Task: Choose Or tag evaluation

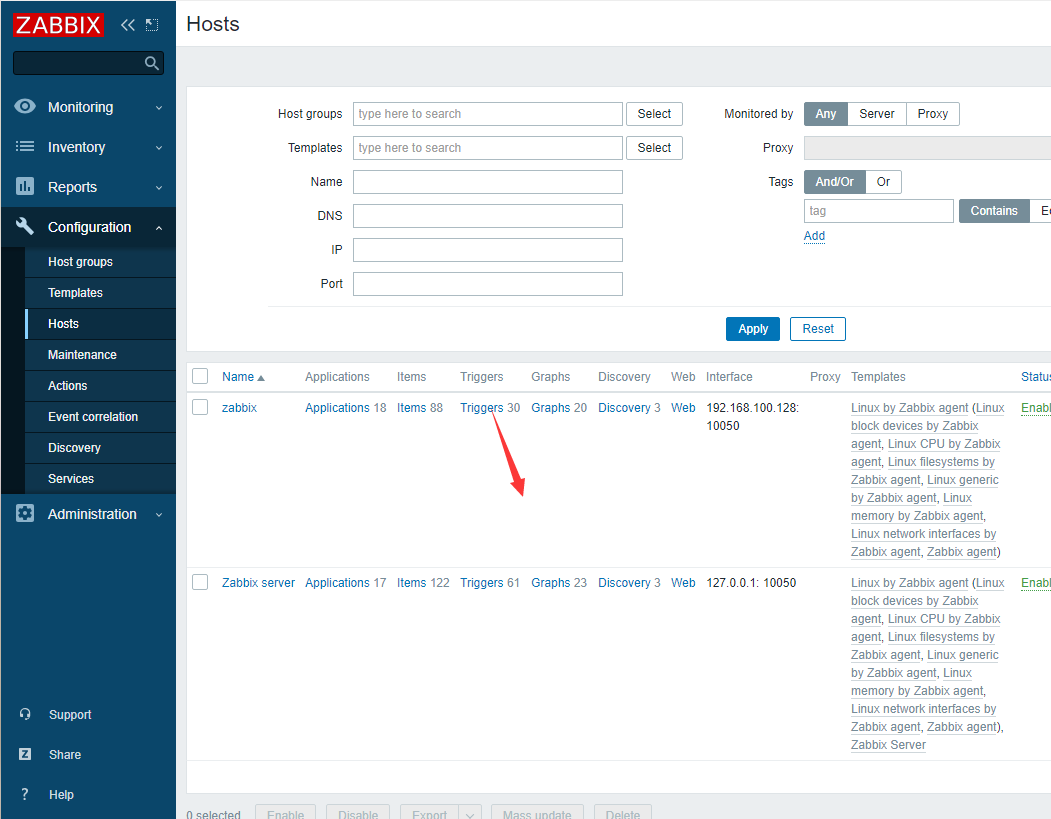Action: pyautogui.click(x=883, y=182)
